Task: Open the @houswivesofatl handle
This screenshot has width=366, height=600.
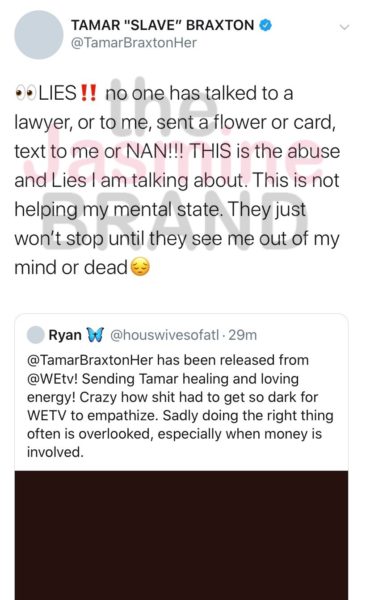Action: 165,335
